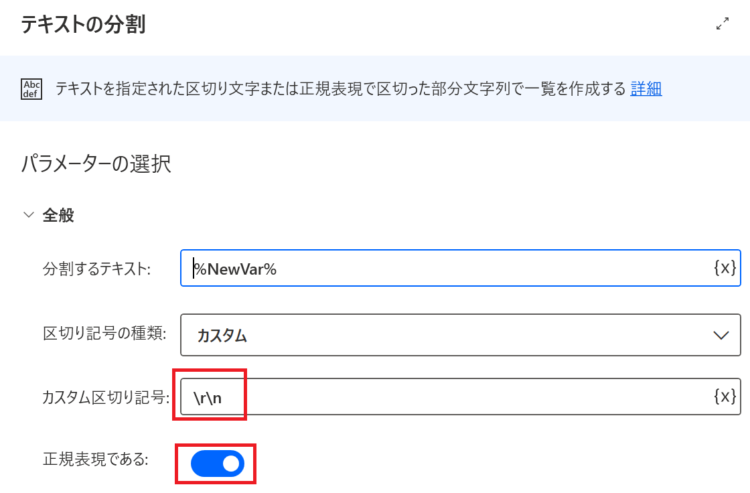Focus the 分割するテキスト input with %NewVar%
Viewport: 750px width, 493px height.
pyautogui.click(x=461, y=268)
